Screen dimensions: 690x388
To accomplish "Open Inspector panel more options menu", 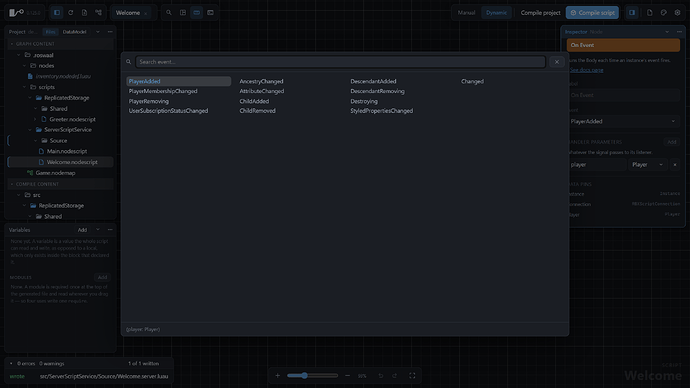I will [x=679, y=32].
